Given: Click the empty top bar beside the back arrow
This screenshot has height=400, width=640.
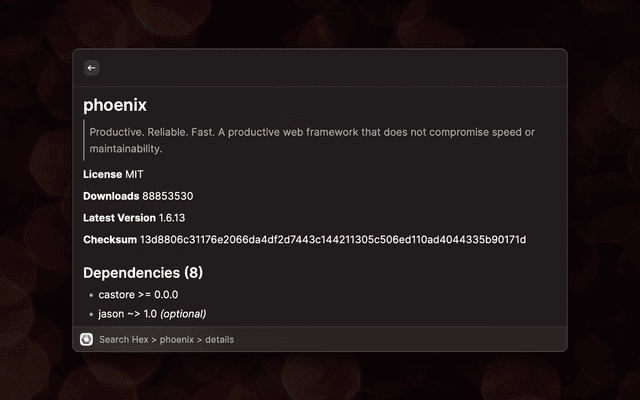Looking at the screenshot, I should pos(330,68).
